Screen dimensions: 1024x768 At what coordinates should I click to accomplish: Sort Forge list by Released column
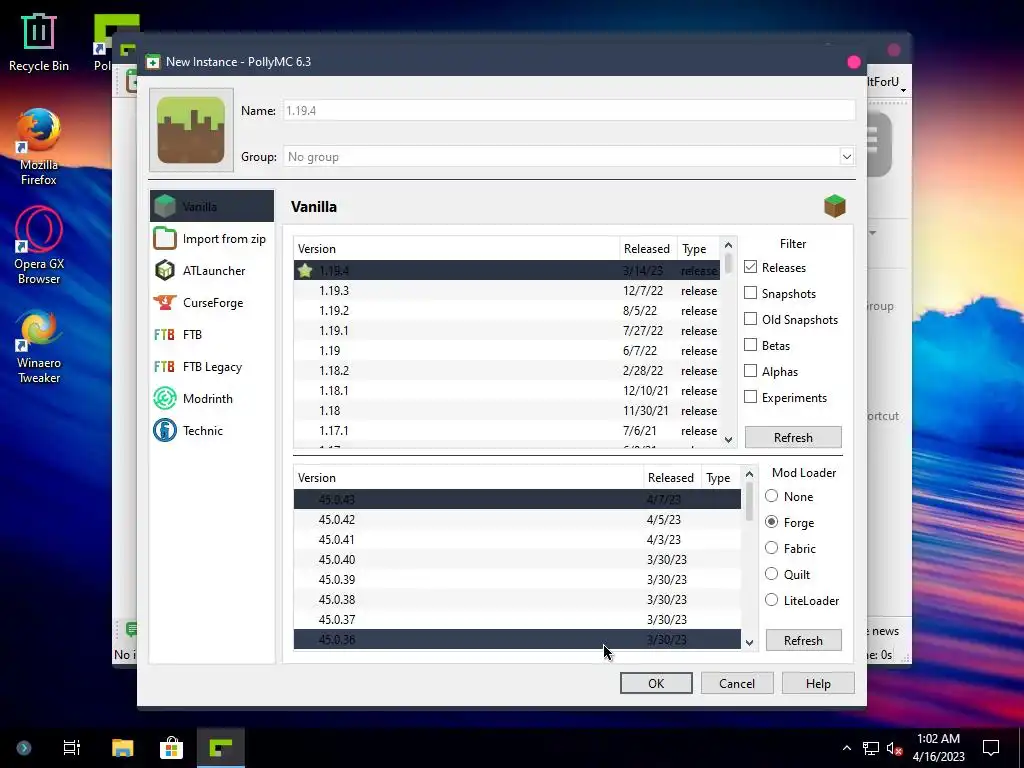672,478
